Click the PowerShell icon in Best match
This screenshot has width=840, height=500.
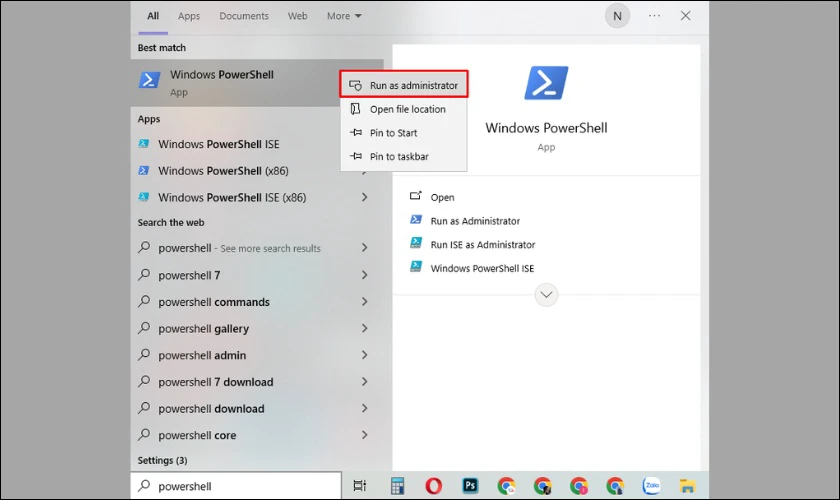click(x=149, y=80)
